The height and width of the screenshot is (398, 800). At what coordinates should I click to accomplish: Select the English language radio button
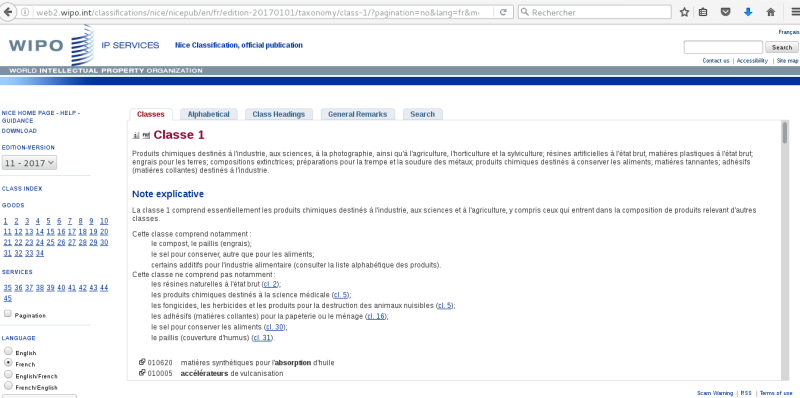[x=8, y=351]
